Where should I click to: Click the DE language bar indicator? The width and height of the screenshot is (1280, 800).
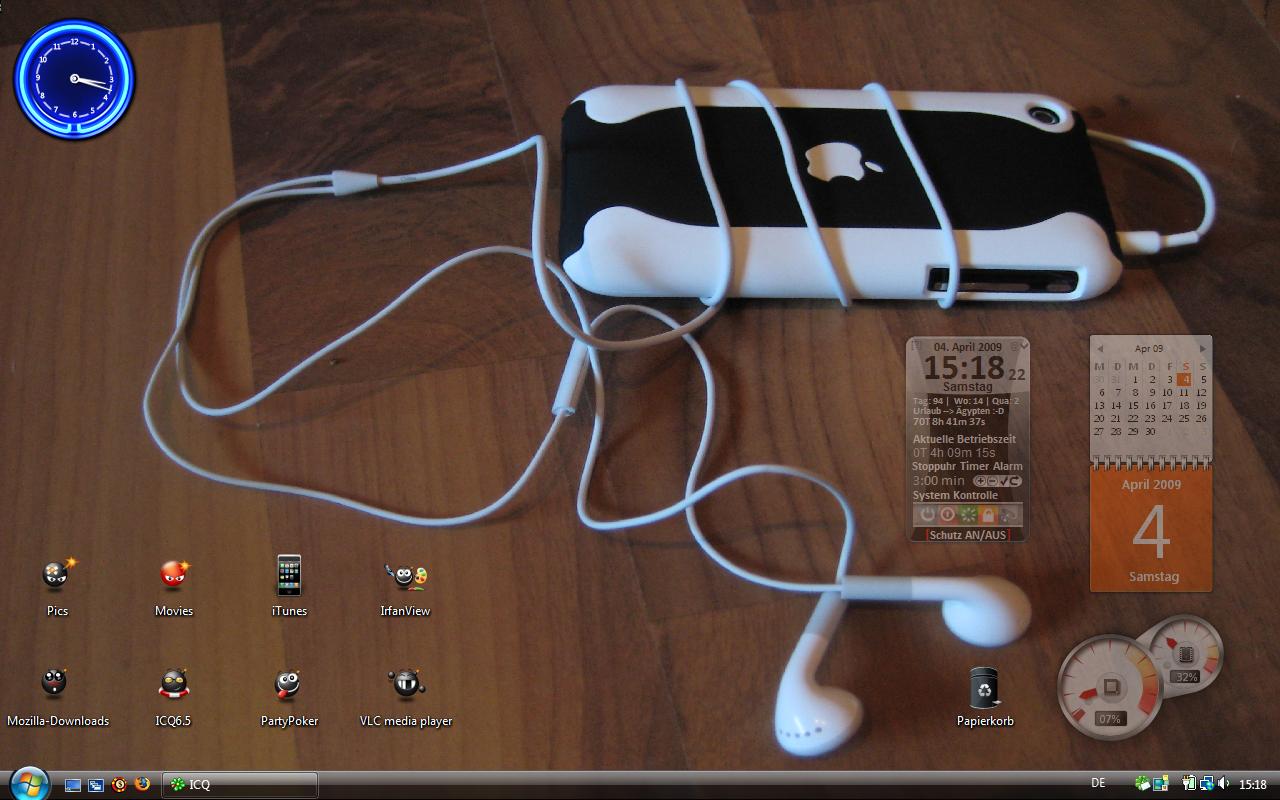pos(1098,783)
